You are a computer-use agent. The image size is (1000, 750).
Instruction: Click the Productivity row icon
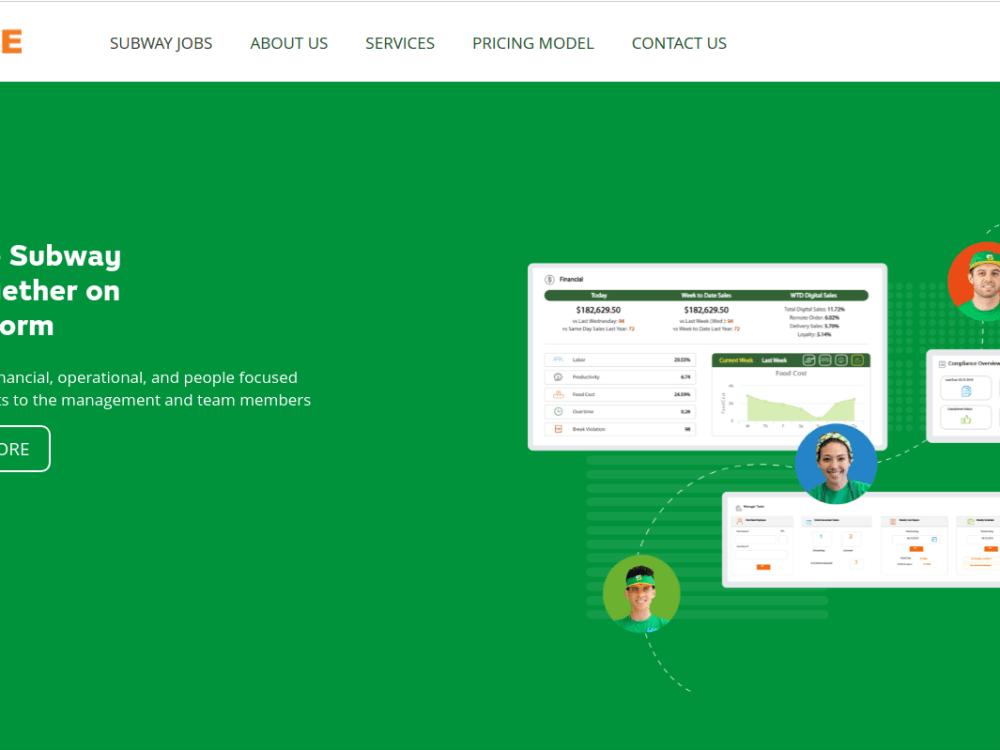coord(558,377)
